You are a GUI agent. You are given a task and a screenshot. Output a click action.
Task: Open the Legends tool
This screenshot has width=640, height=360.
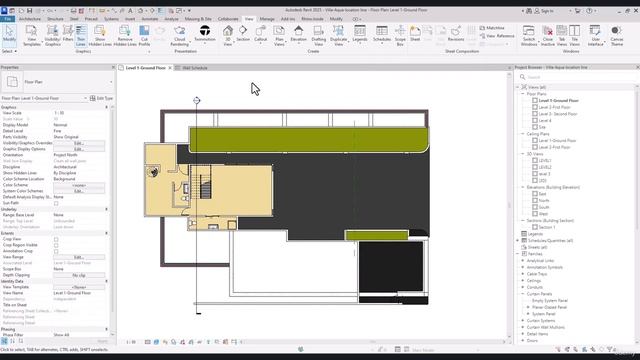click(x=360, y=34)
